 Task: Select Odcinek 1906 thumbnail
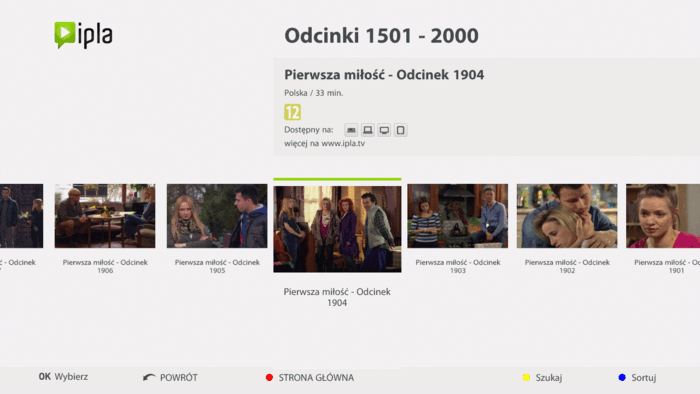coord(105,216)
